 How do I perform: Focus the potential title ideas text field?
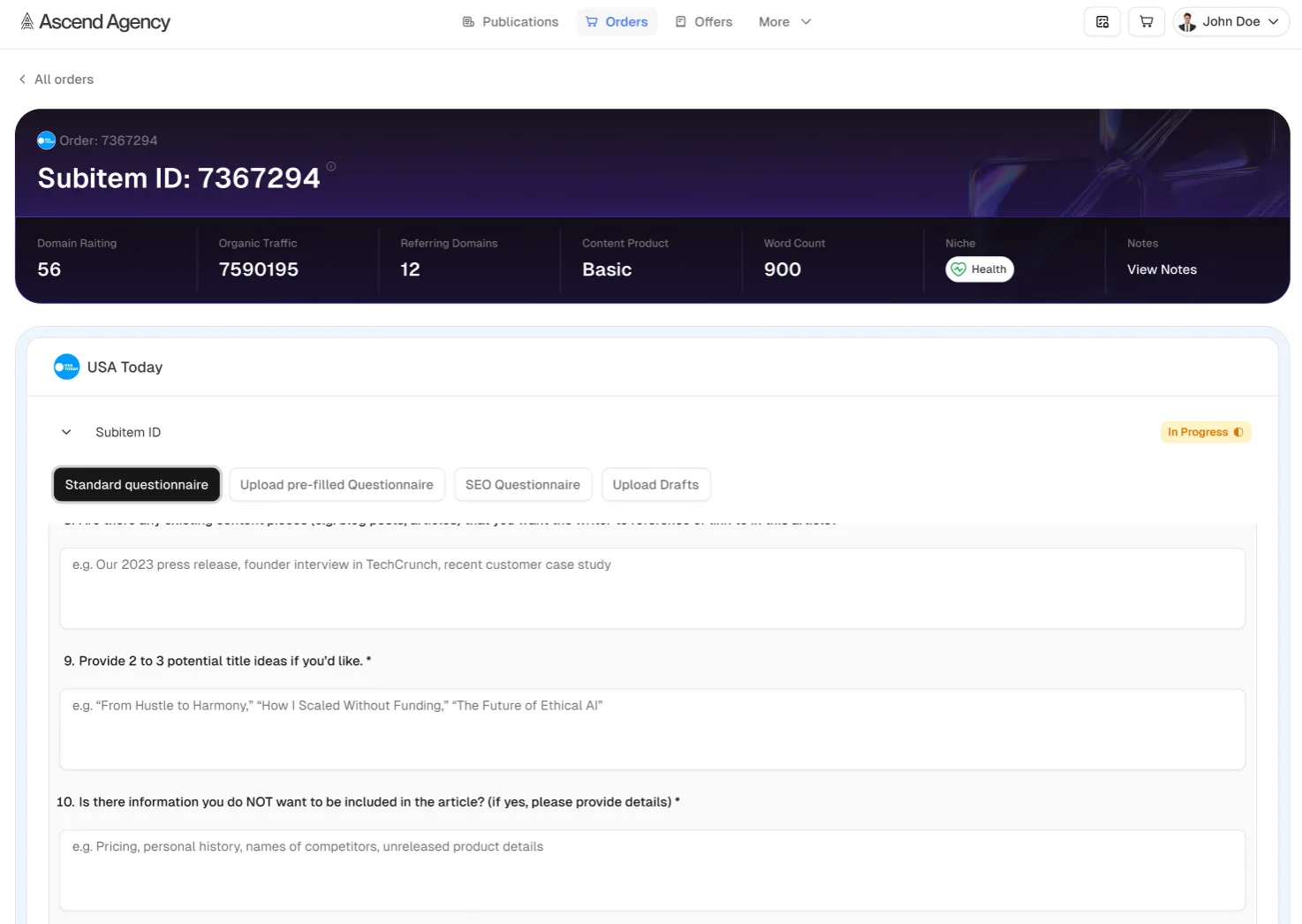pyautogui.click(x=652, y=729)
